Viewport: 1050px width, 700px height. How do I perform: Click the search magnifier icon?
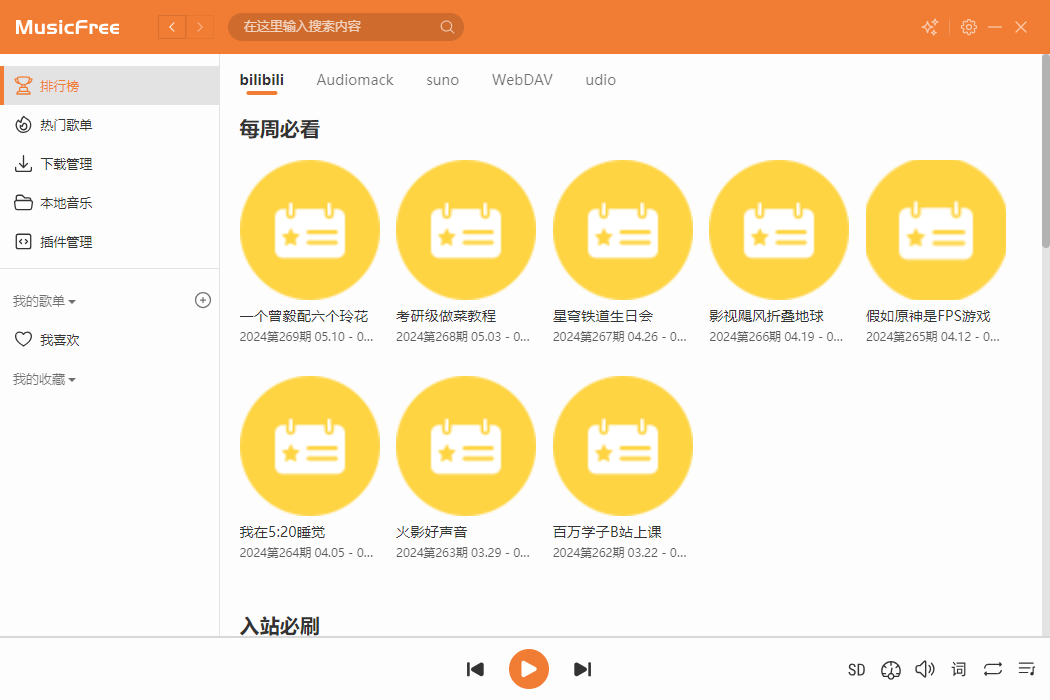pos(447,27)
